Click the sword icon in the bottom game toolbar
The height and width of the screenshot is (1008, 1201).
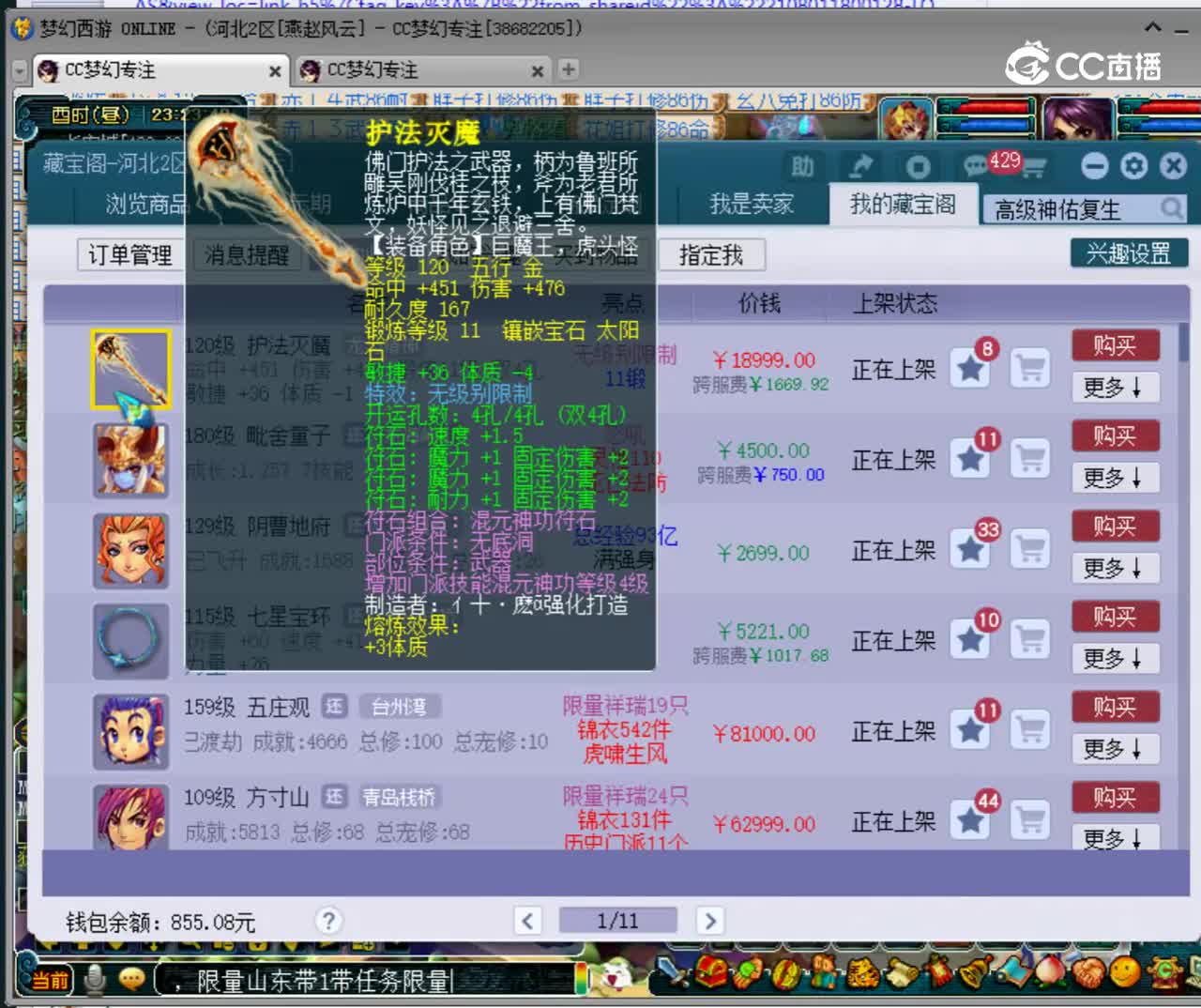670,972
